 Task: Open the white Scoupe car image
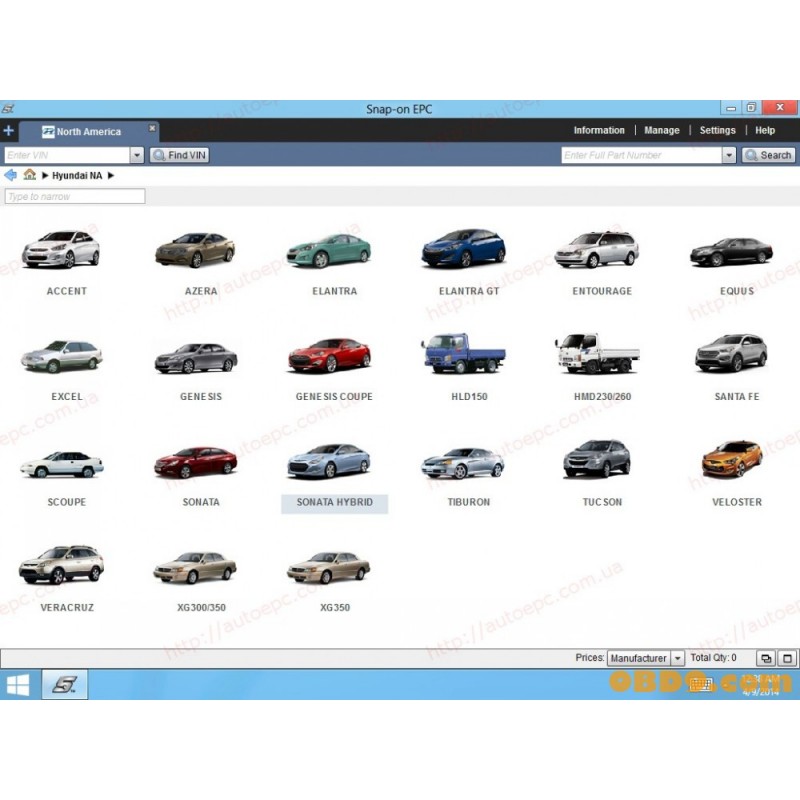pos(62,464)
